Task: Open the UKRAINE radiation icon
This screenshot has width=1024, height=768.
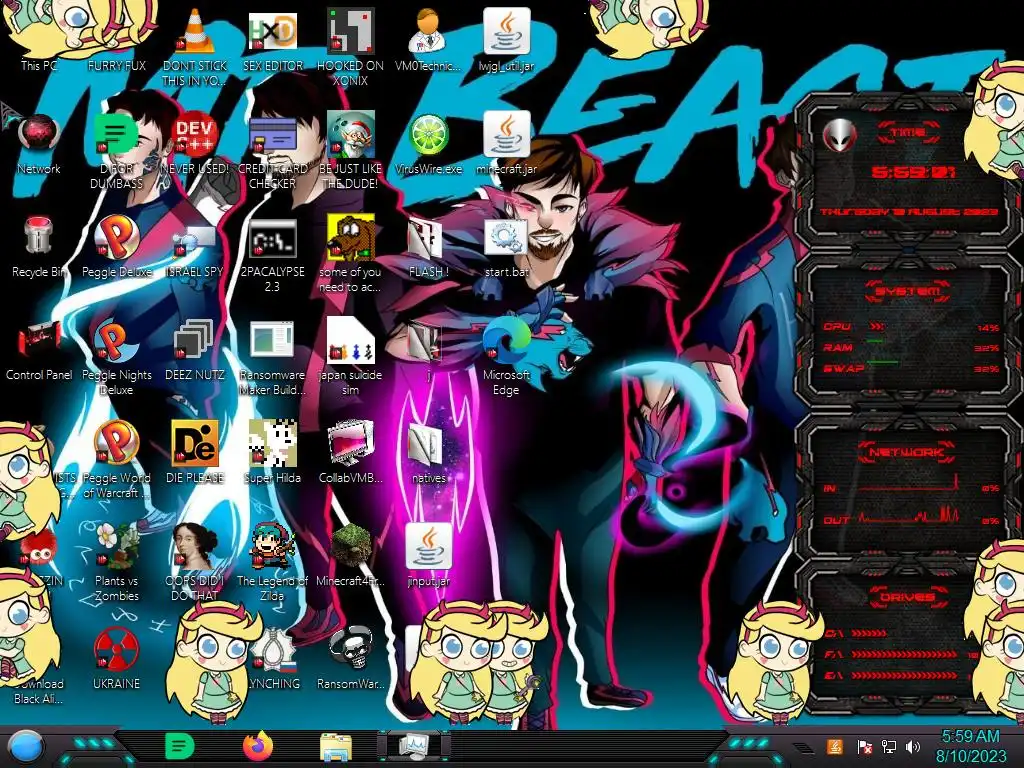Action: point(116,660)
